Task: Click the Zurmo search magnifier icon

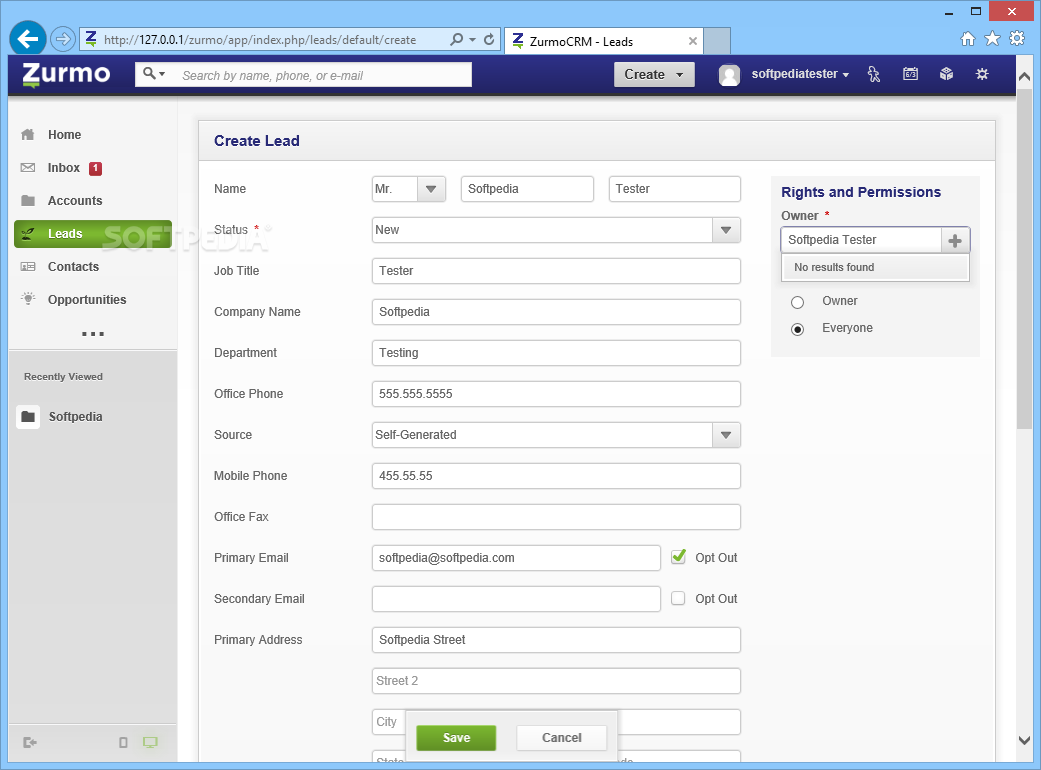Action: coord(150,74)
